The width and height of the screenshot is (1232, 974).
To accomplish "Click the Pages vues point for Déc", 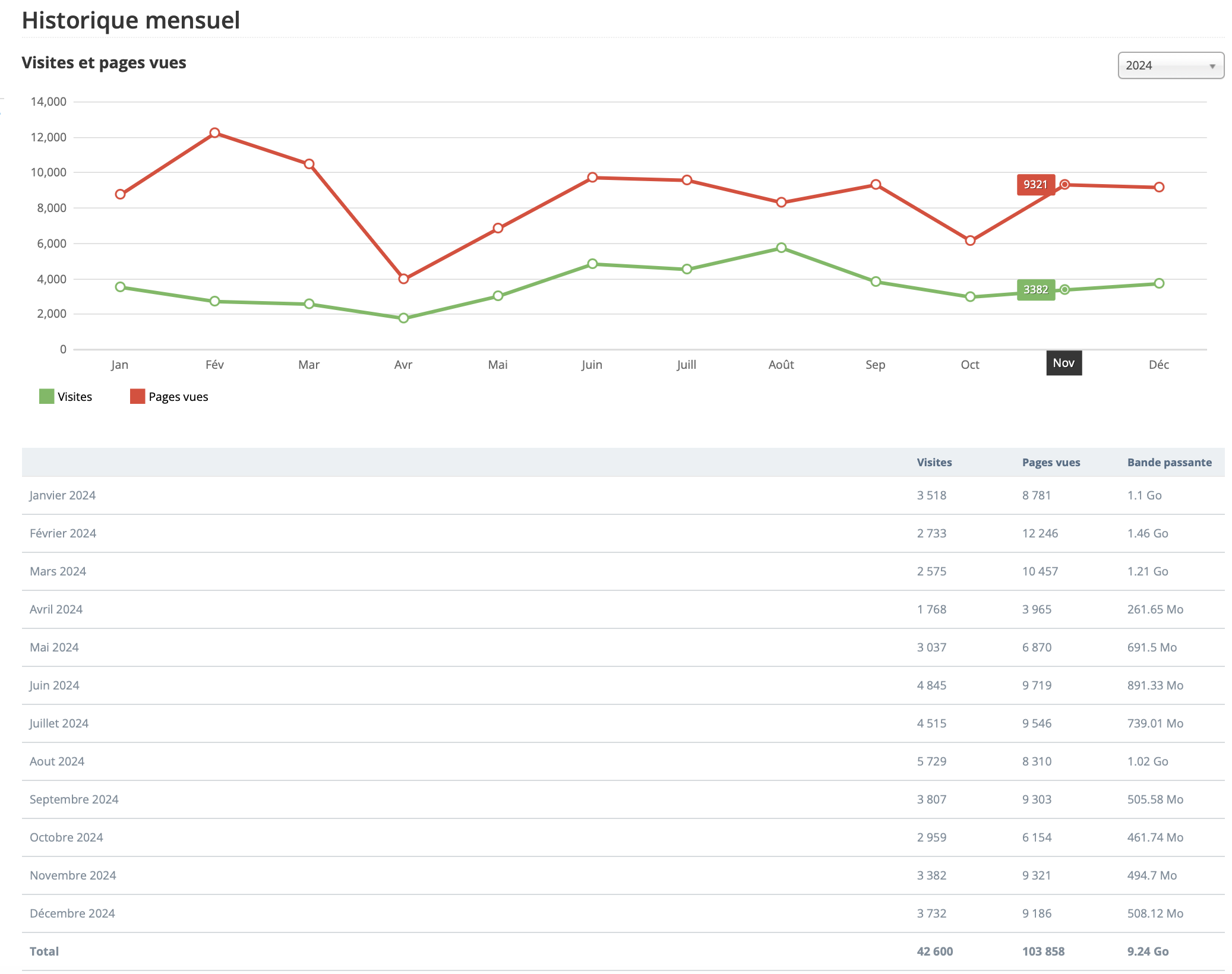I will (1159, 187).
